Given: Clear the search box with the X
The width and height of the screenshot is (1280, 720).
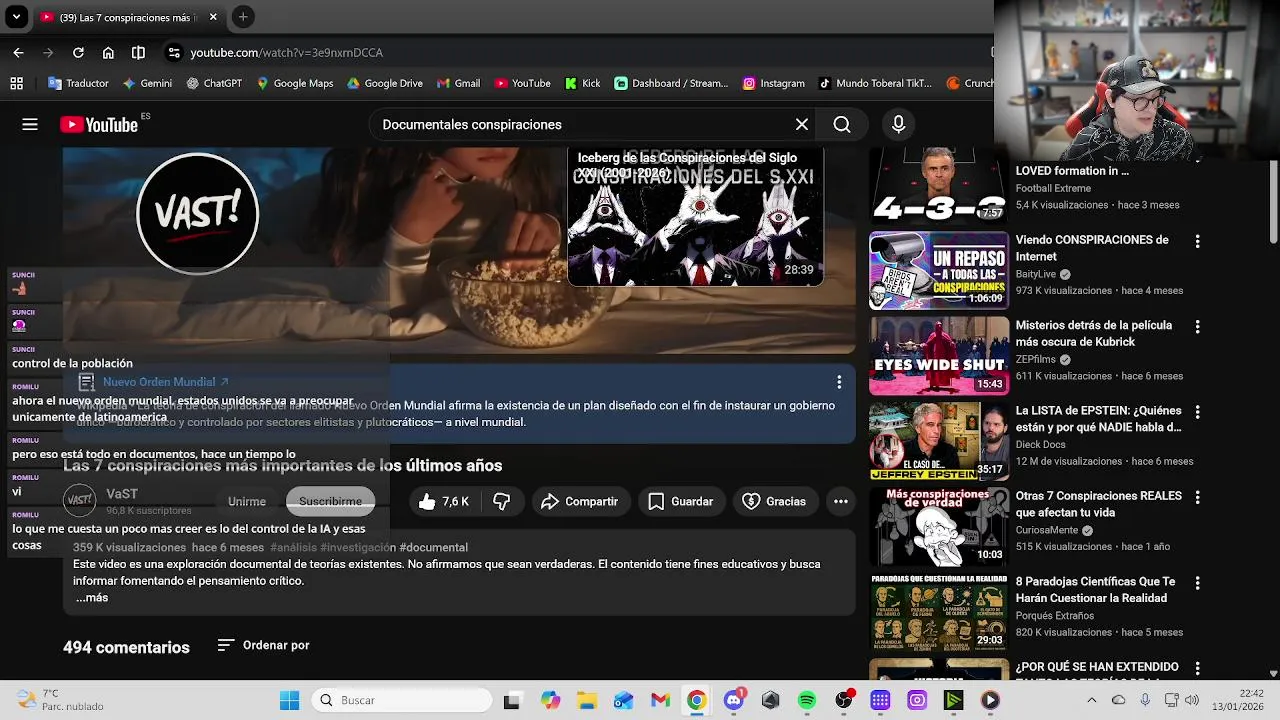Looking at the screenshot, I should coord(802,125).
